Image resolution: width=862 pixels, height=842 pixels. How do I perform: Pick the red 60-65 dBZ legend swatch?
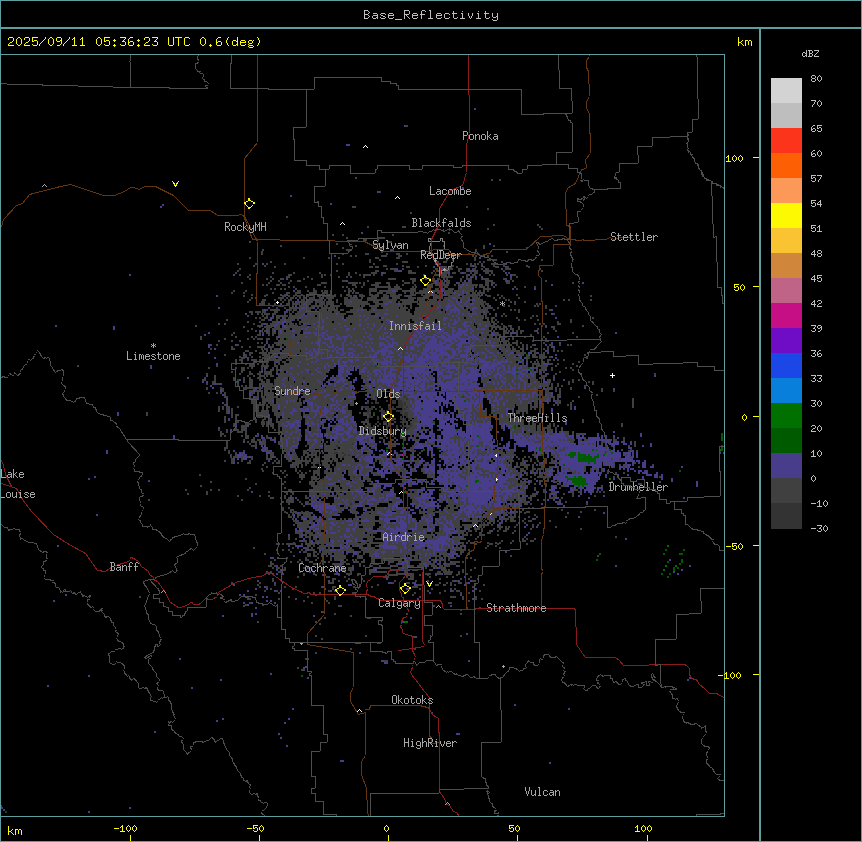point(786,141)
